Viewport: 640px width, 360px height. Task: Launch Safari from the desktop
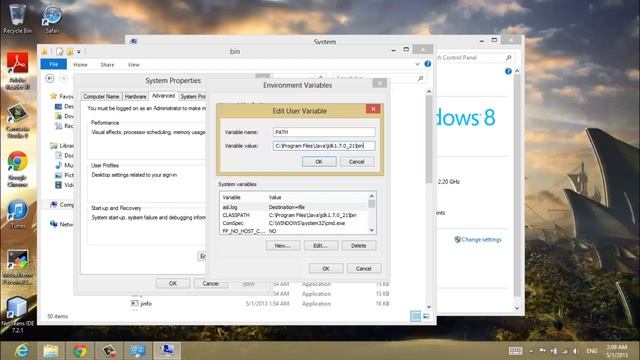point(52,19)
